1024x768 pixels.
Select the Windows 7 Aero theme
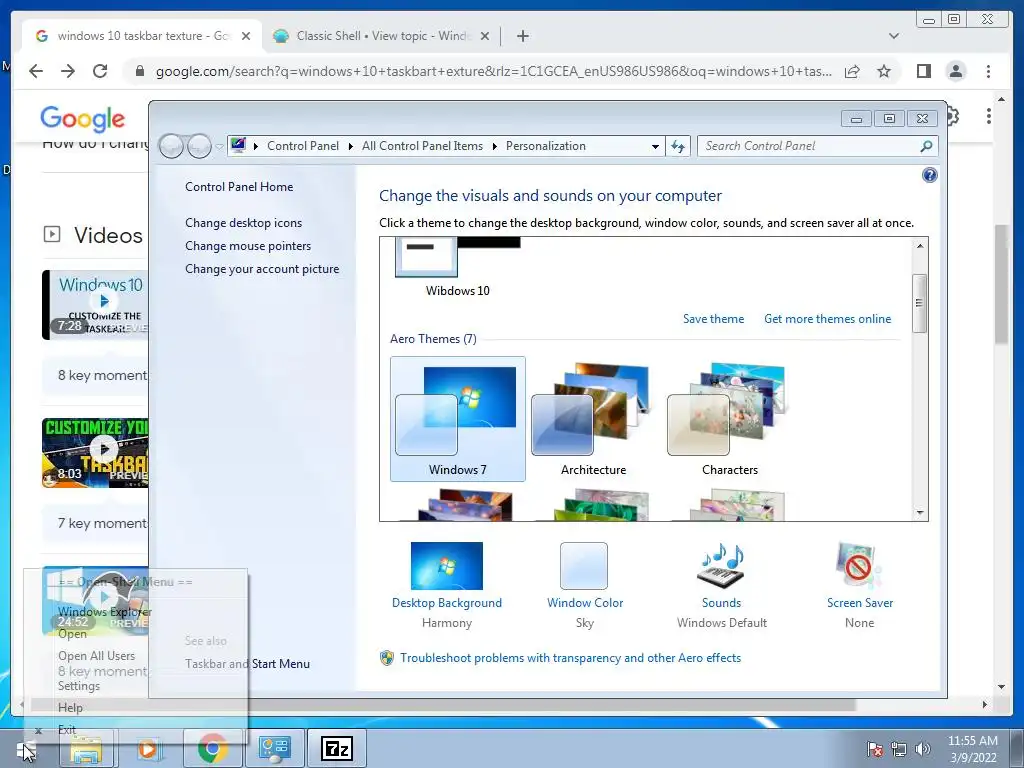[458, 419]
